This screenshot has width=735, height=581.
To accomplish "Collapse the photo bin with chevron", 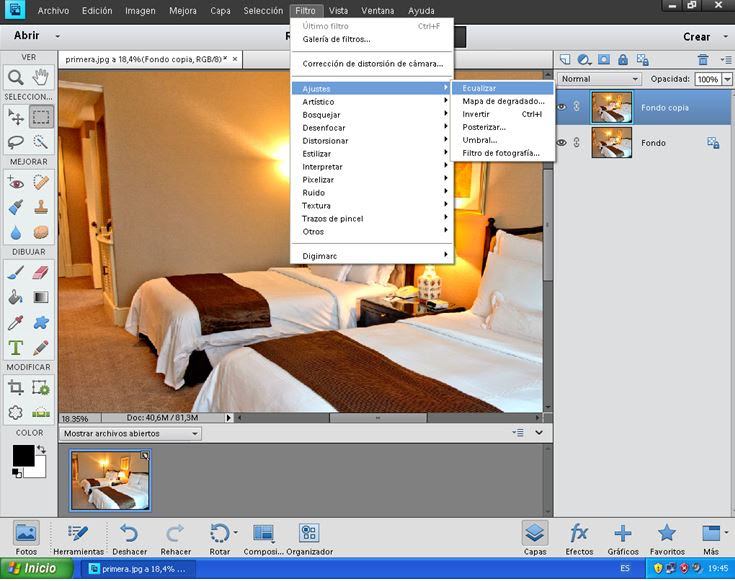I will [539, 432].
